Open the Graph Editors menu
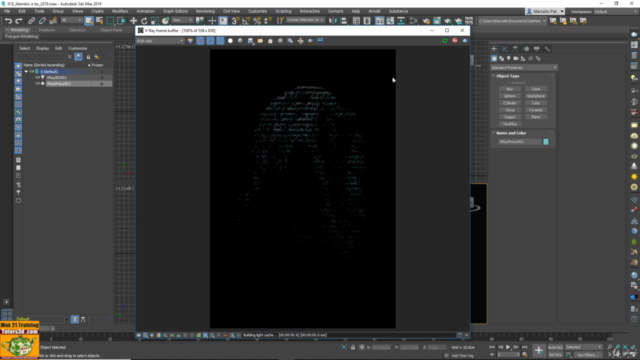This screenshot has width=640, height=360. 175,11
